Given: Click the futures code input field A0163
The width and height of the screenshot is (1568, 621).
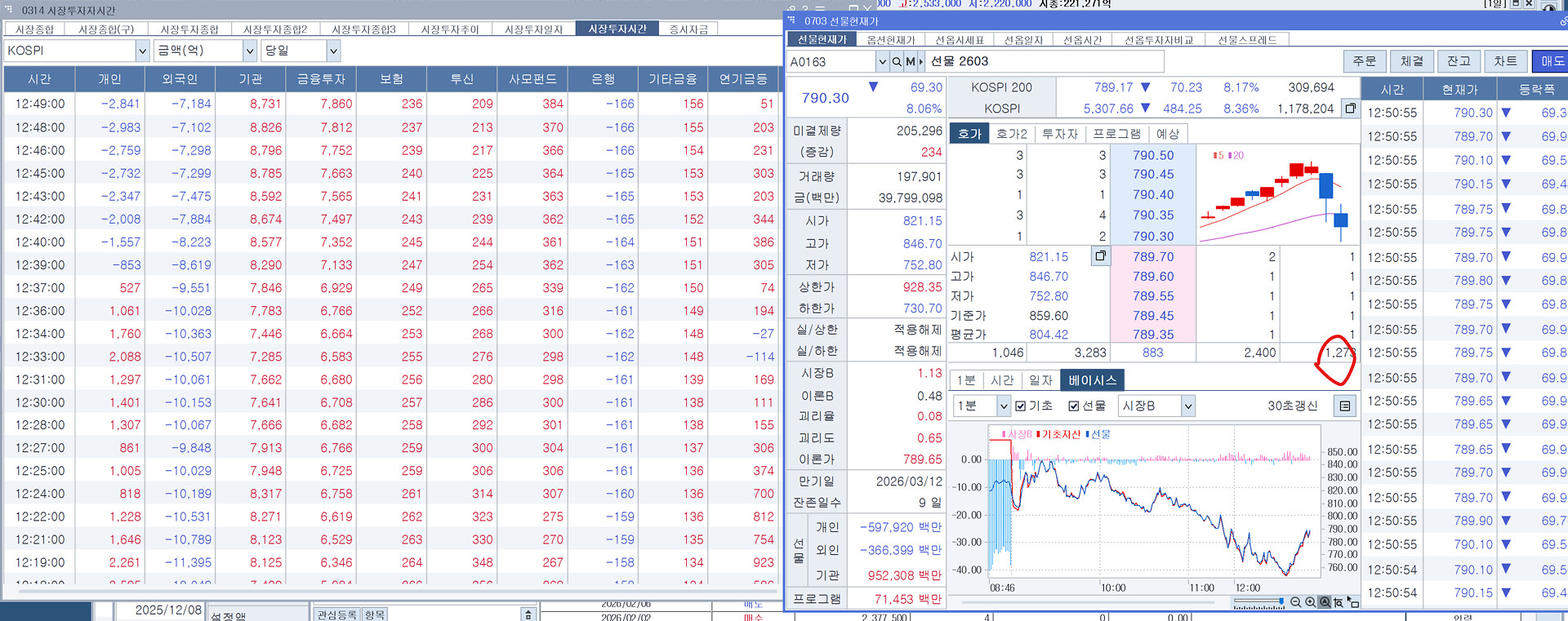Looking at the screenshot, I should (x=832, y=62).
